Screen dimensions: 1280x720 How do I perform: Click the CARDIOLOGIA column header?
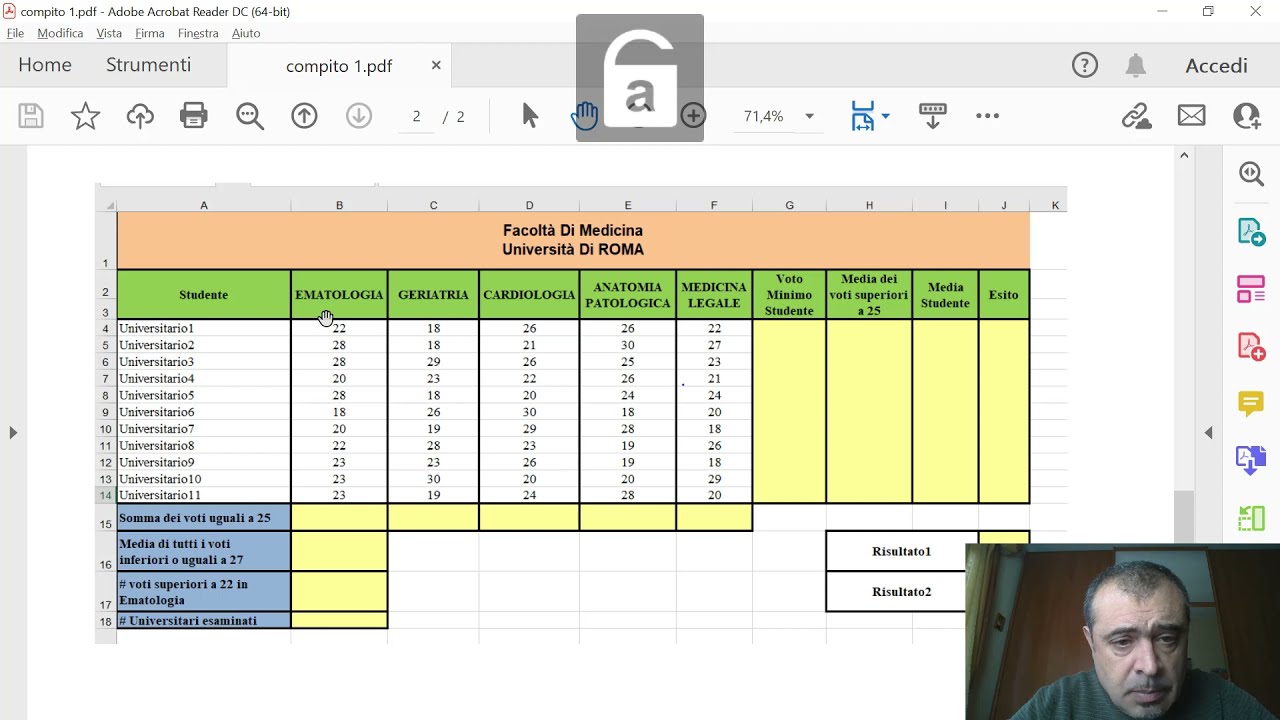(x=529, y=295)
